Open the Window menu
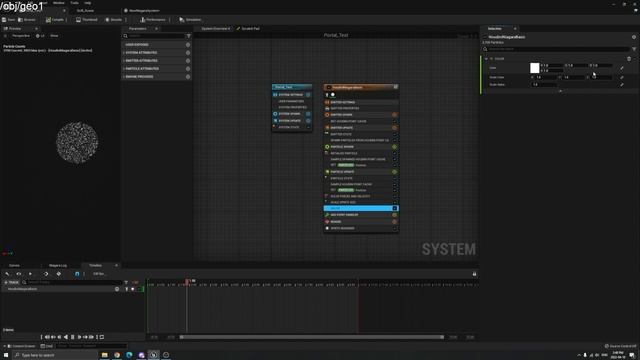The width and height of the screenshot is (640, 360). [x=58, y=2]
